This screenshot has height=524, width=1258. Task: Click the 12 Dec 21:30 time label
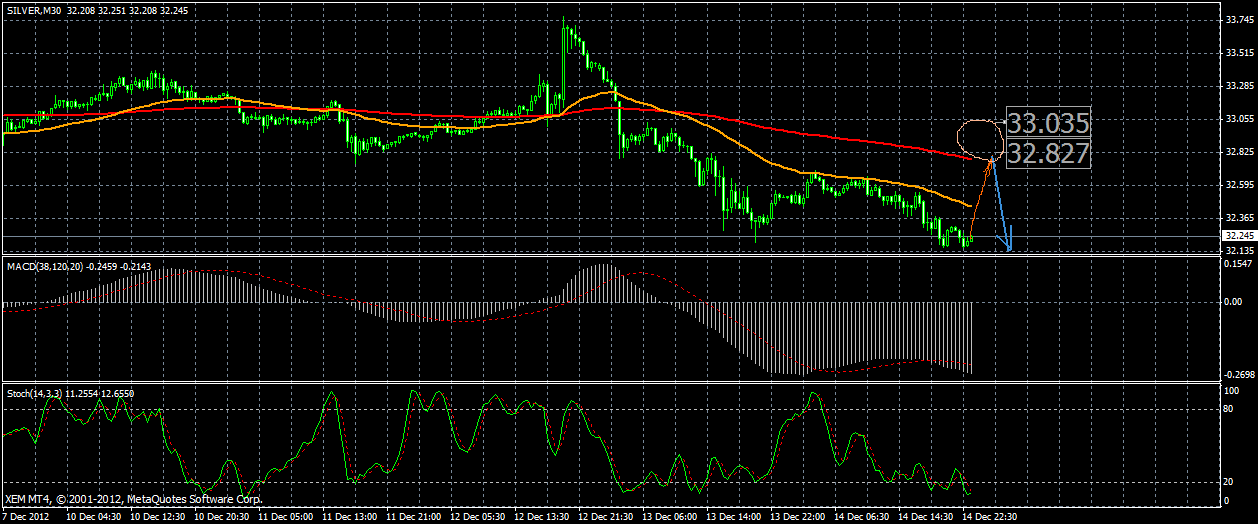606,517
